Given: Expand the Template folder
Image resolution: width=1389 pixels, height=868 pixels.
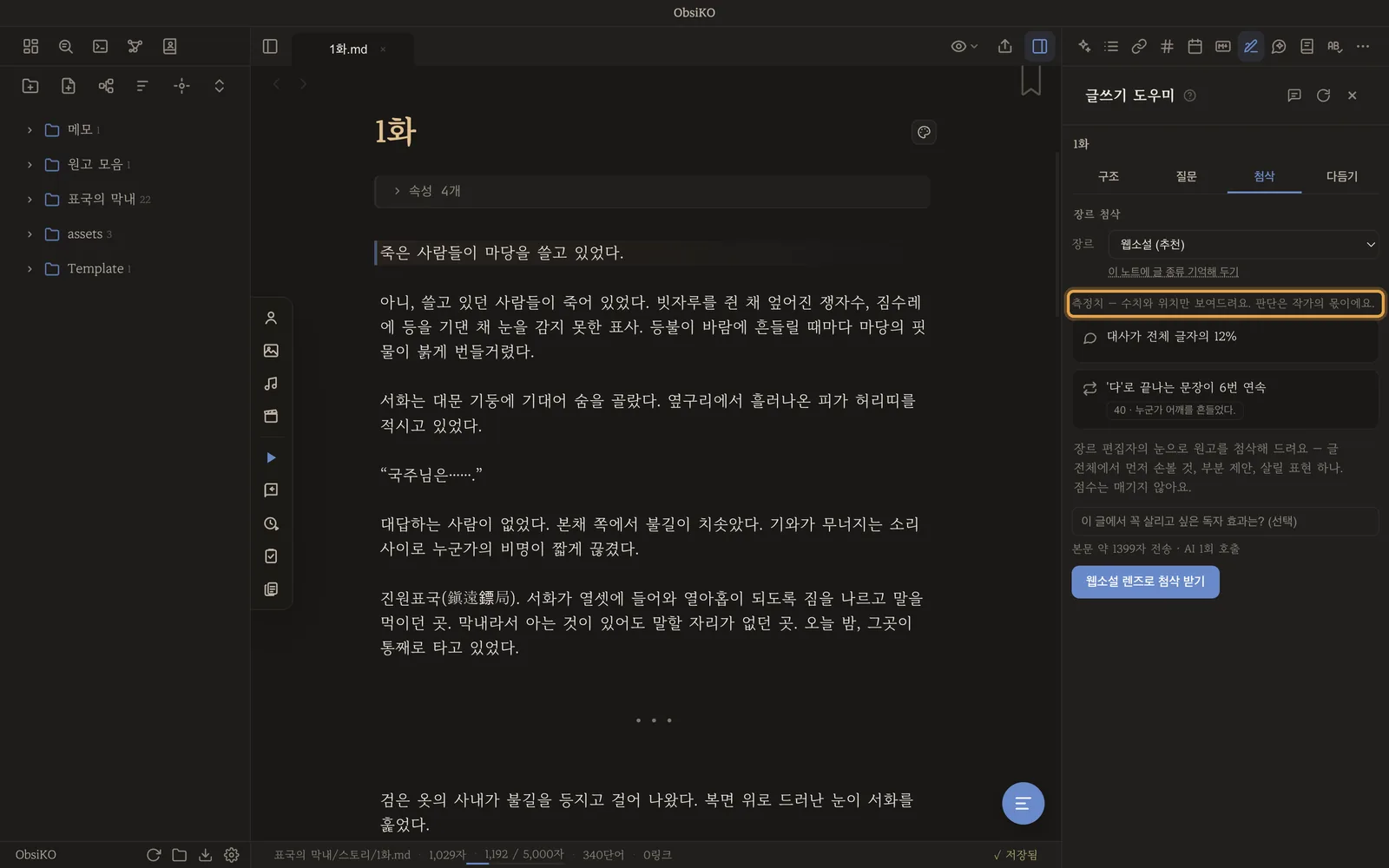Looking at the screenshot, I should pos(30,269).
